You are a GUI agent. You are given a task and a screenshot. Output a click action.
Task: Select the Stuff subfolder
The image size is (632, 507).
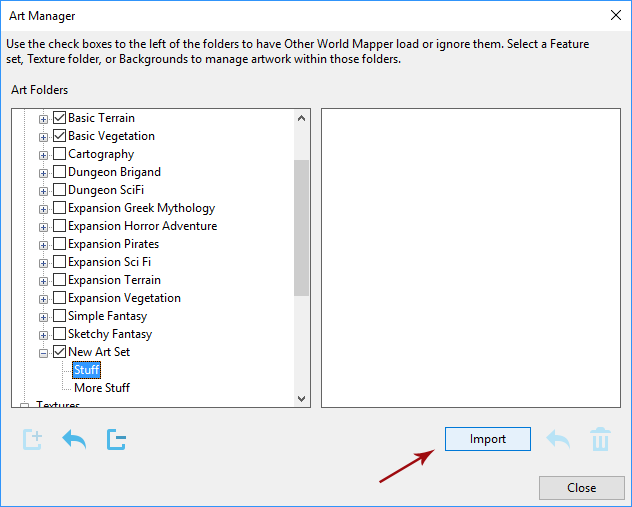pos(87,370)
